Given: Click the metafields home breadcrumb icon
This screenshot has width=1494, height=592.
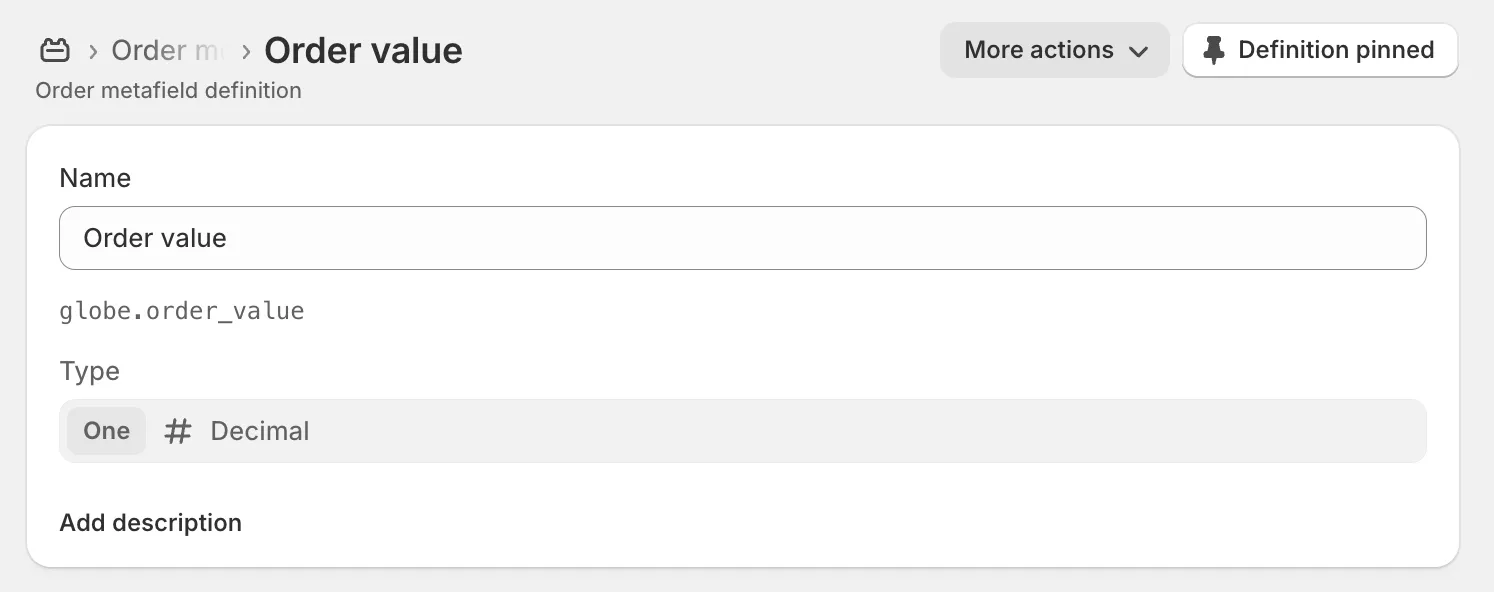Looking at the screenshot, I should tap(55, 50).
